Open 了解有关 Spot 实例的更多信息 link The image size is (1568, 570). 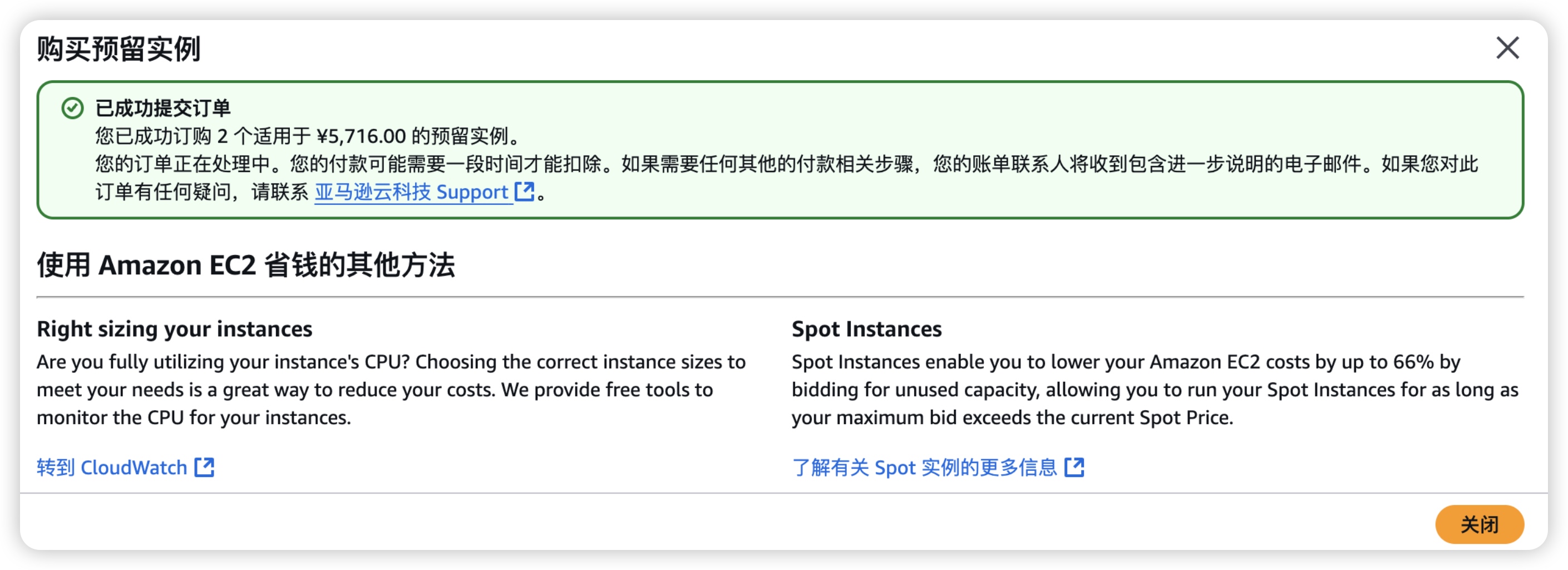924,467
